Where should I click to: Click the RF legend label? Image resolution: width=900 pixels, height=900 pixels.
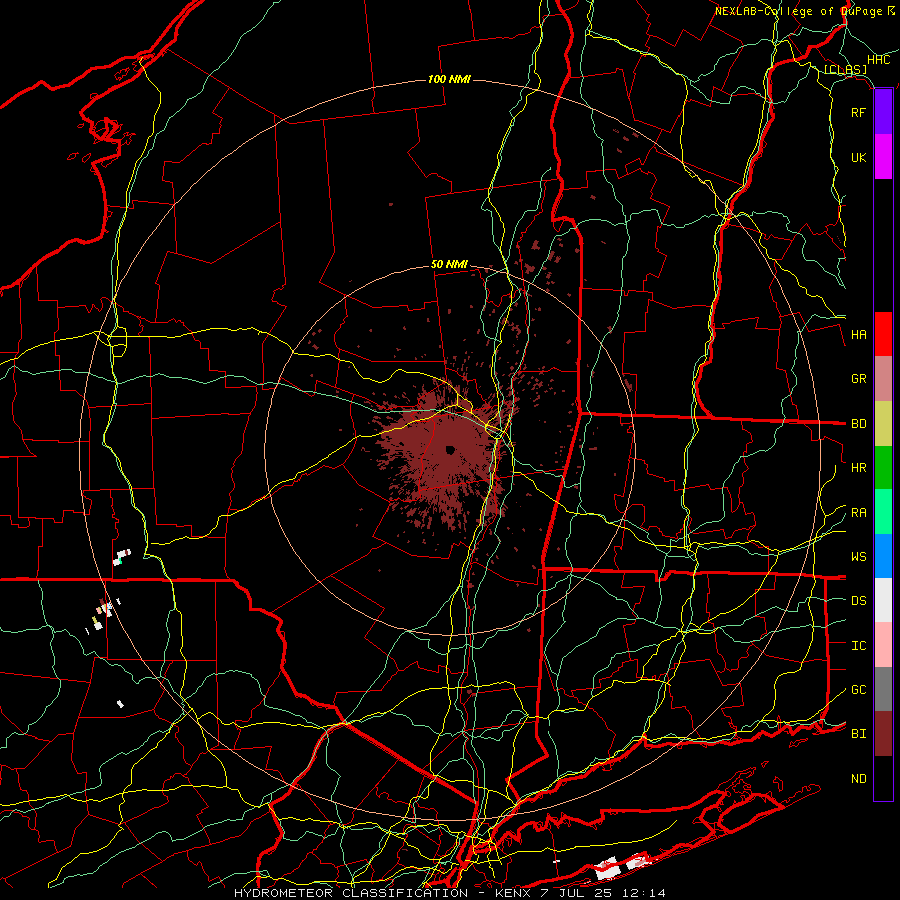click(x=858, y=112)
